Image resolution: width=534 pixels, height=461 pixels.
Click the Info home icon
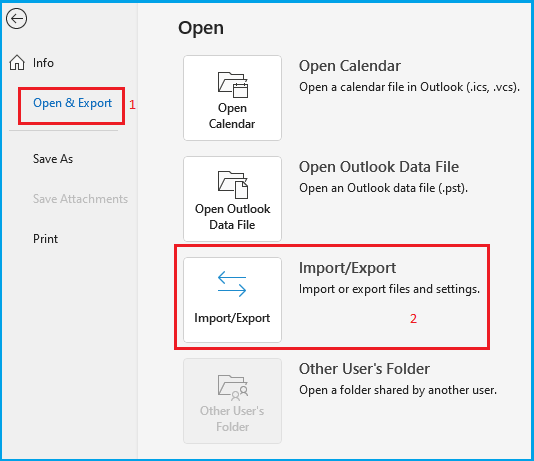point(17,63)
